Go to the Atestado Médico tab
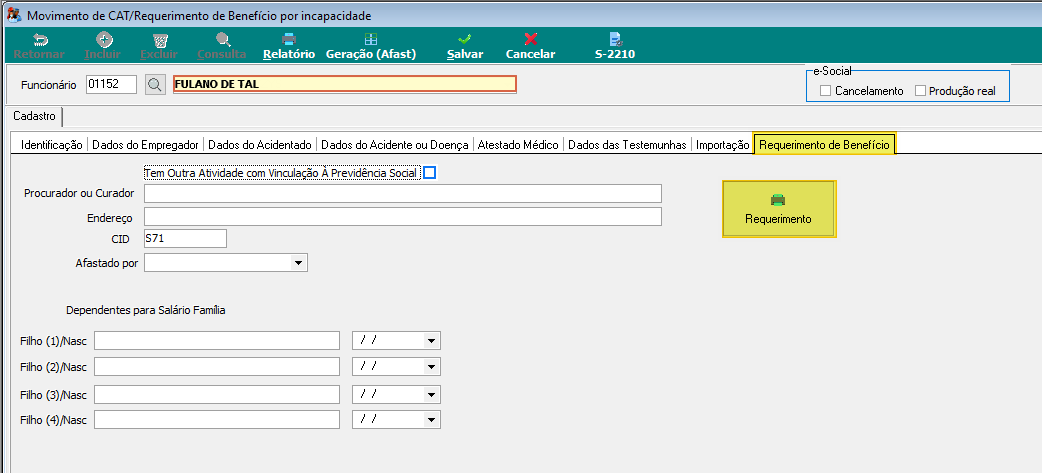 pos(518,144)
